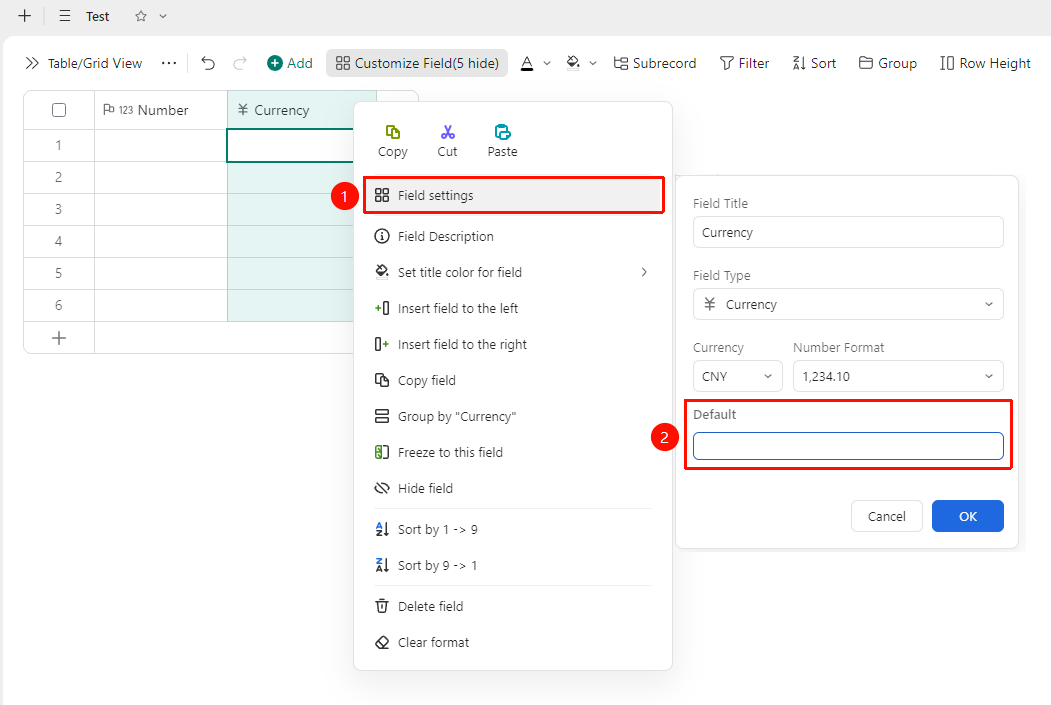
Task: Apply the fill color bucket tool
Action: pos(573,63)
